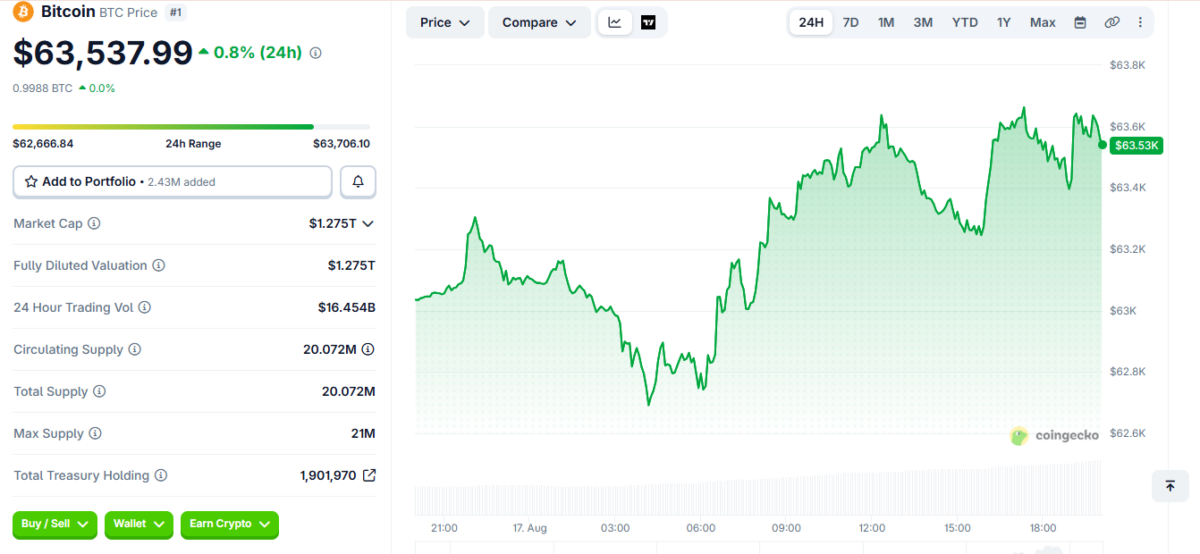This screenshot has width=1200, height=554.
Task: Click the volume bars below the chart
Action: (758, 490)
